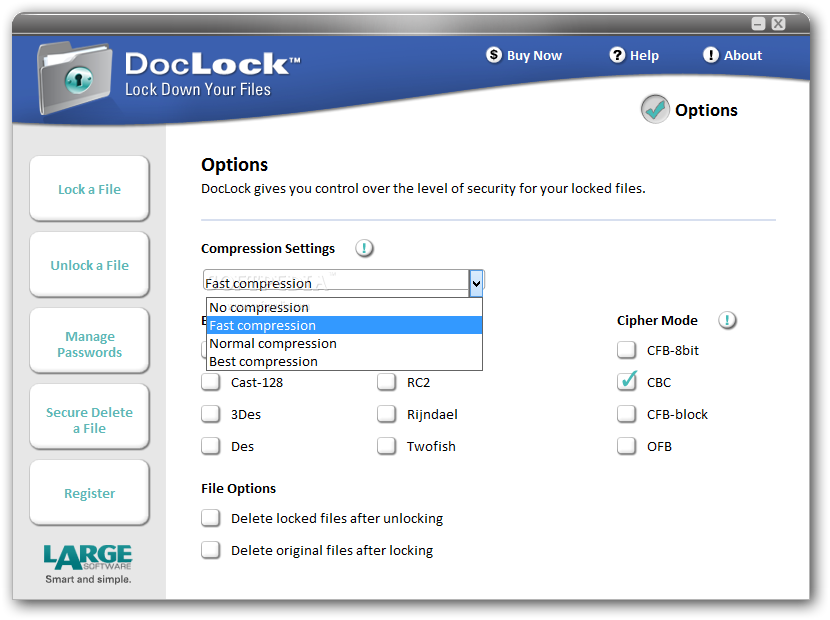This screenshot has width=830, height=620.
Task: Enable the Rijndael encryption checkbox
Action: click(x=386, y=414)
